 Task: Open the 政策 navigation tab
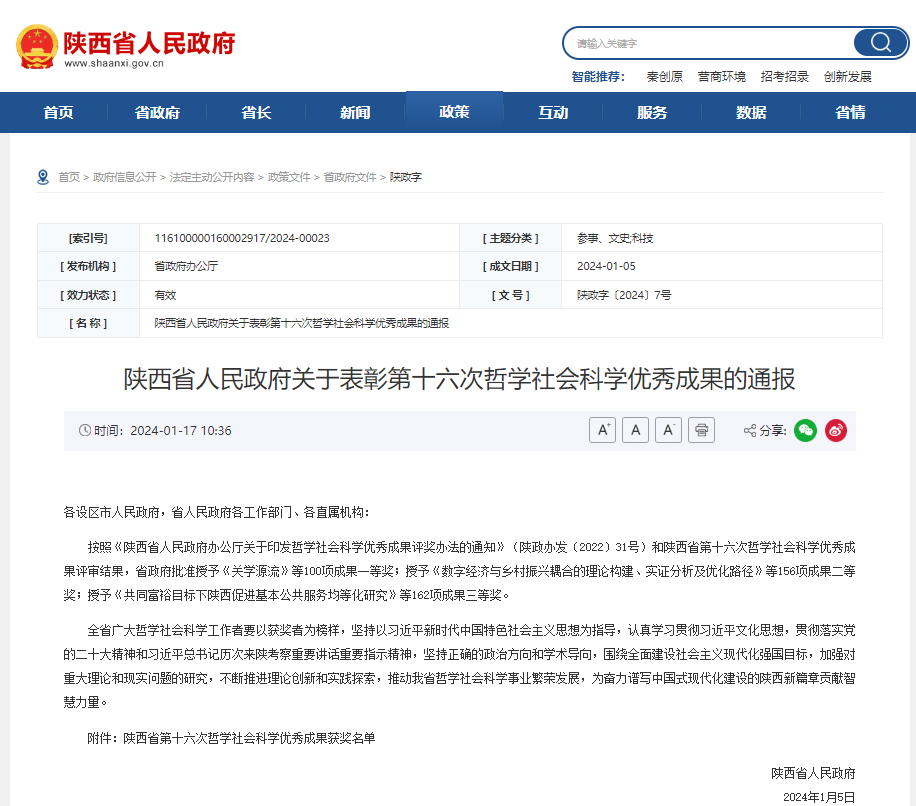pyautogui.click(x=454, y=112)
